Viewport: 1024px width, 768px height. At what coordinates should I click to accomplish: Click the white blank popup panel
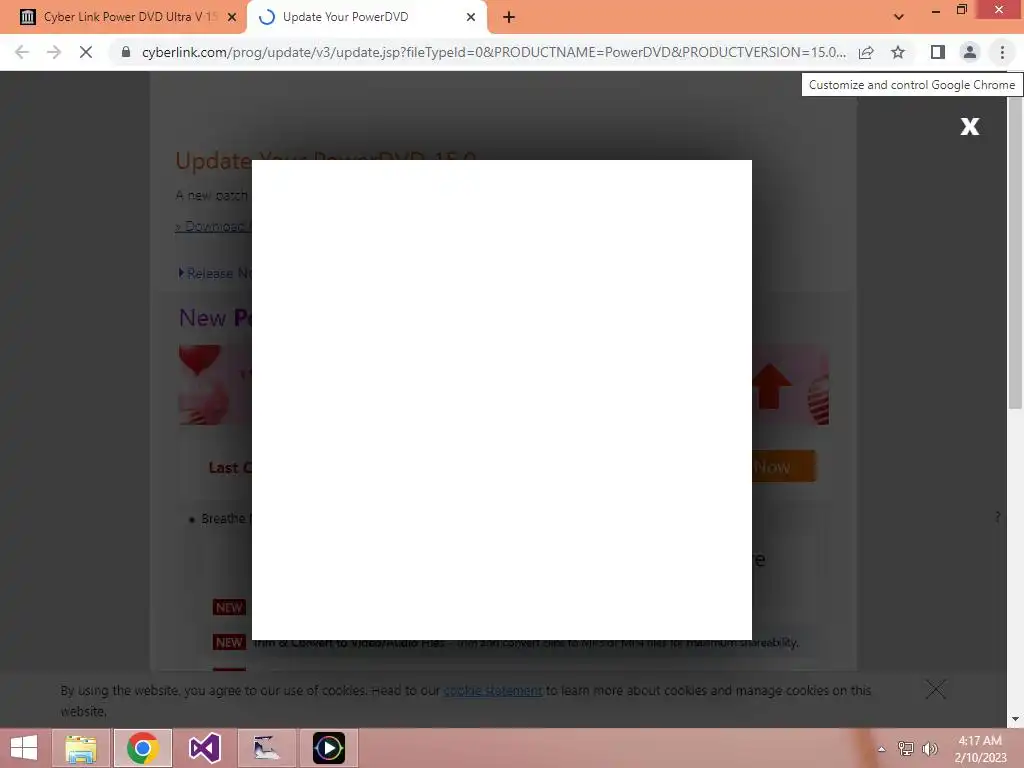pos(502,400)
